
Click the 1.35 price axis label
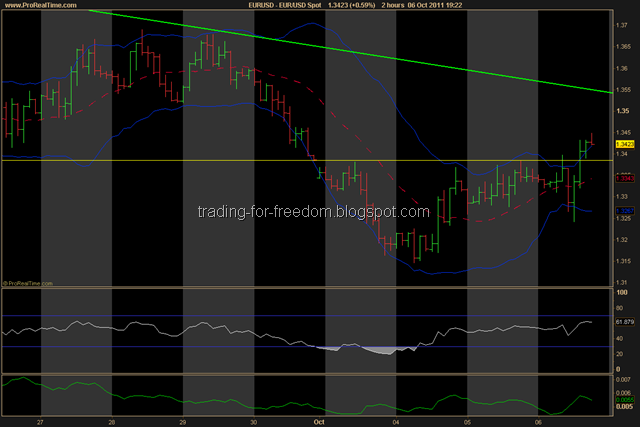(622, 111)
